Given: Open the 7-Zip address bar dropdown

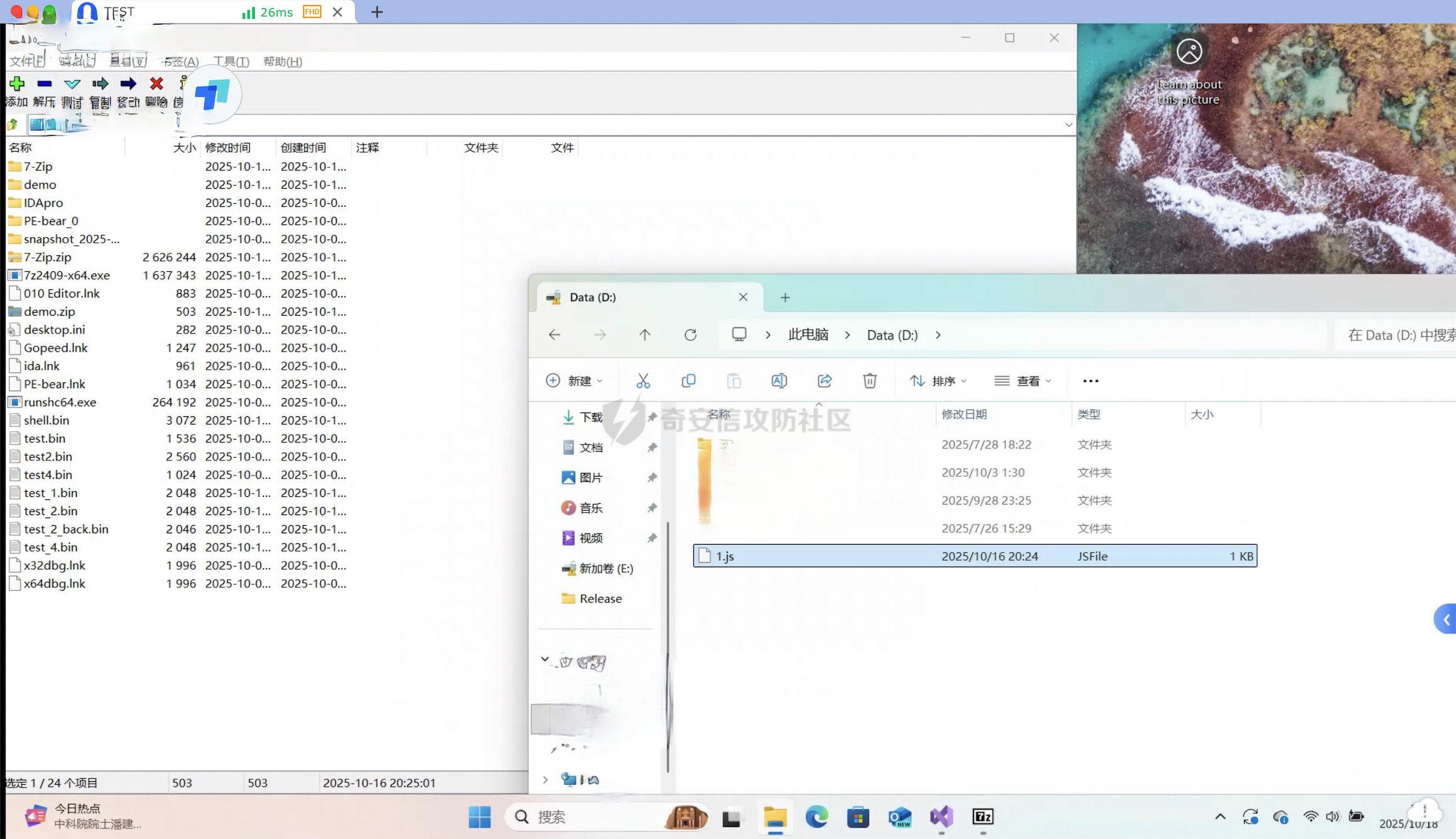Looking at the screenshot, I should [1068, 125].
